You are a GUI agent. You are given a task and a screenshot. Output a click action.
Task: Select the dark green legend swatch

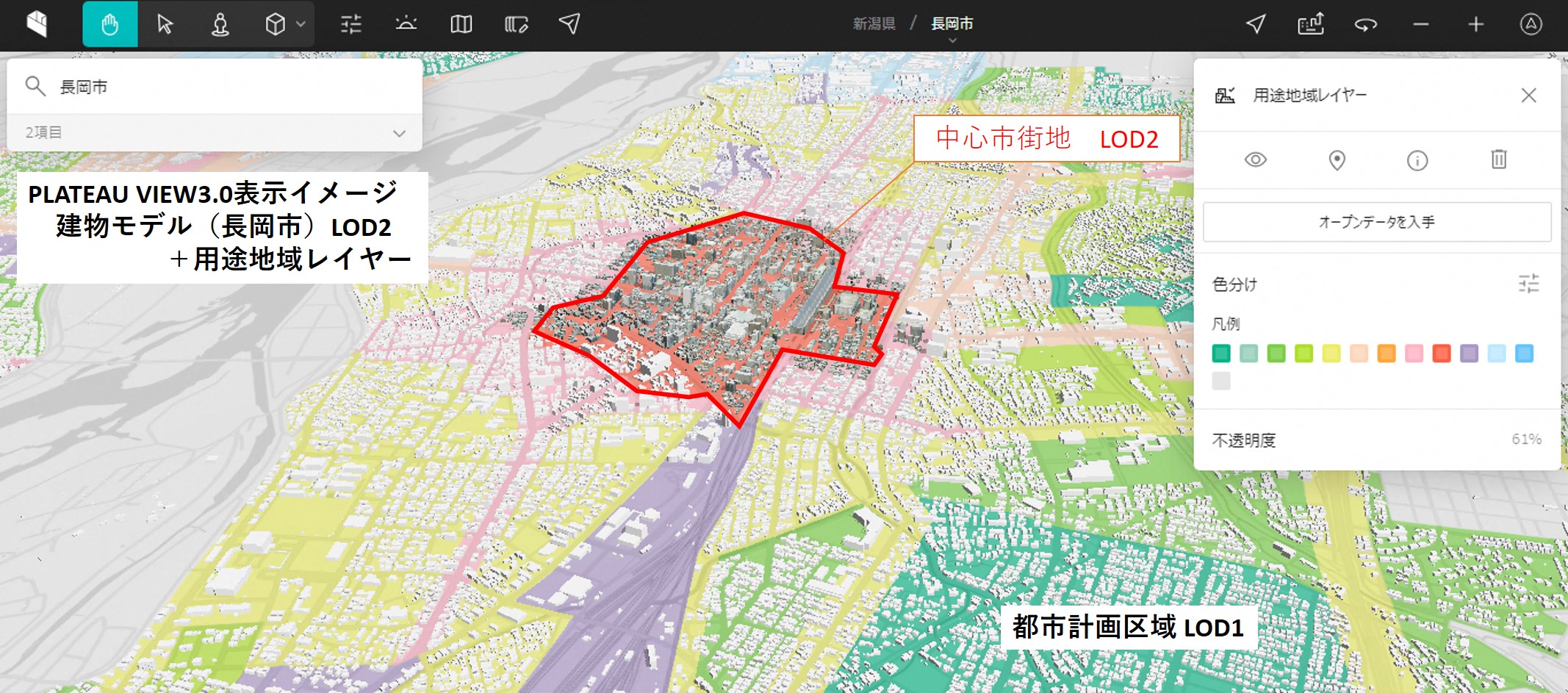(x=1221, y=353)
